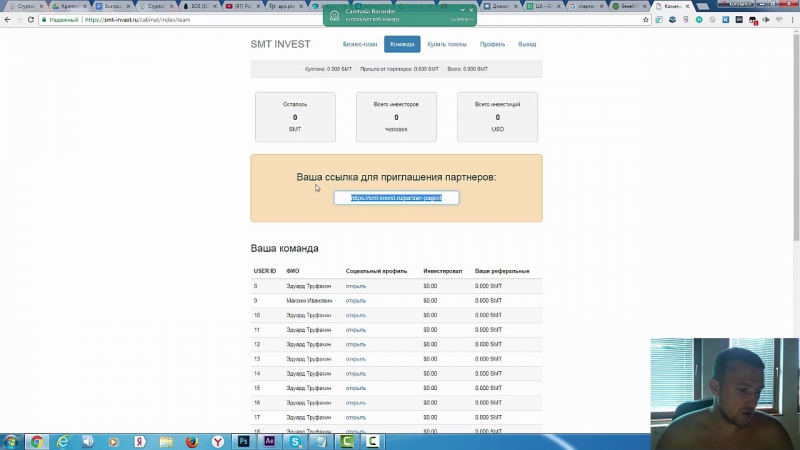Open social profile link for user 12
Viewport: 800px width, 450px height.
(x=356, y=344)
